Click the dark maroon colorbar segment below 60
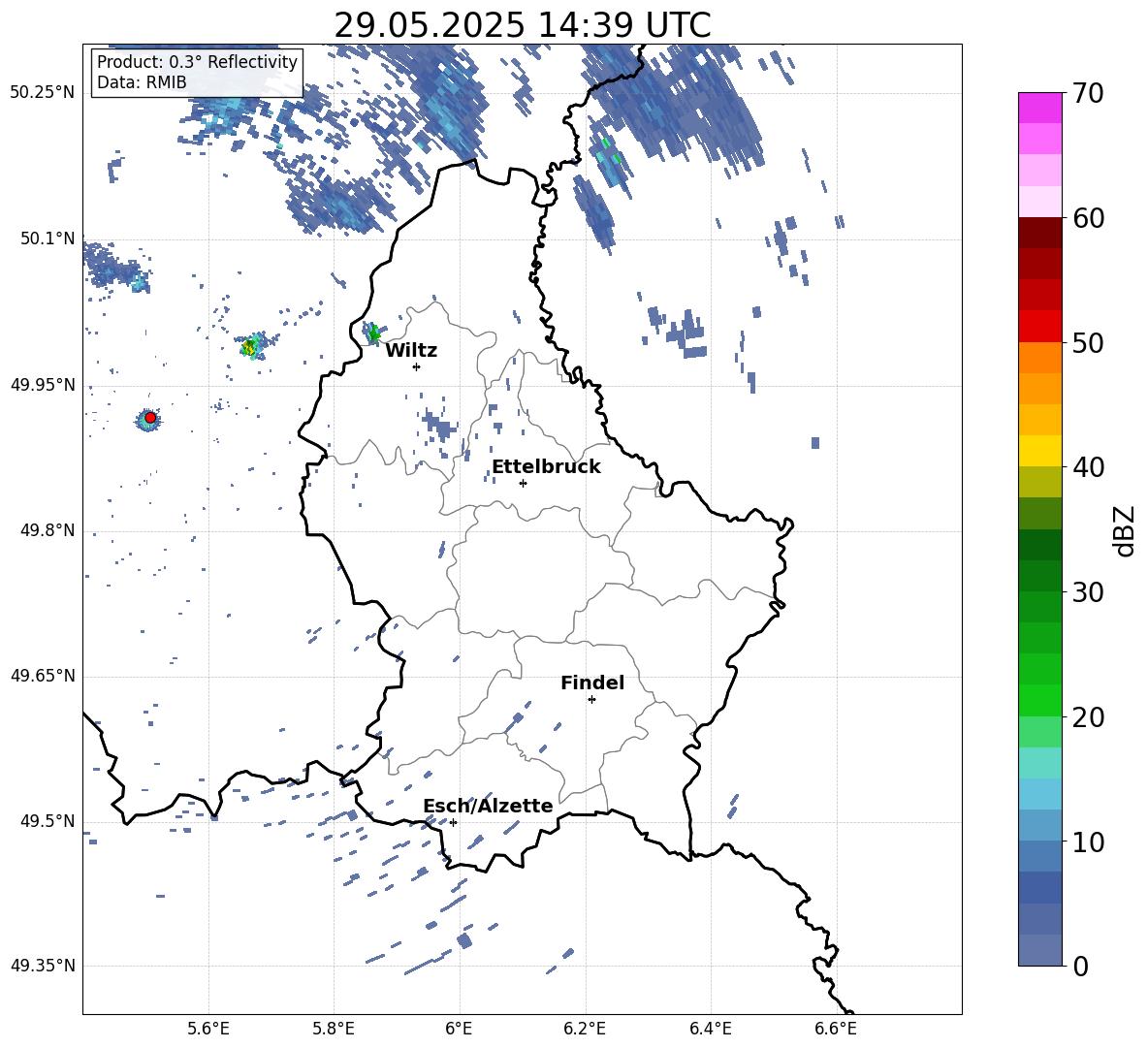This screenshot has height=1048, width=1148. tap(1039, 233)
